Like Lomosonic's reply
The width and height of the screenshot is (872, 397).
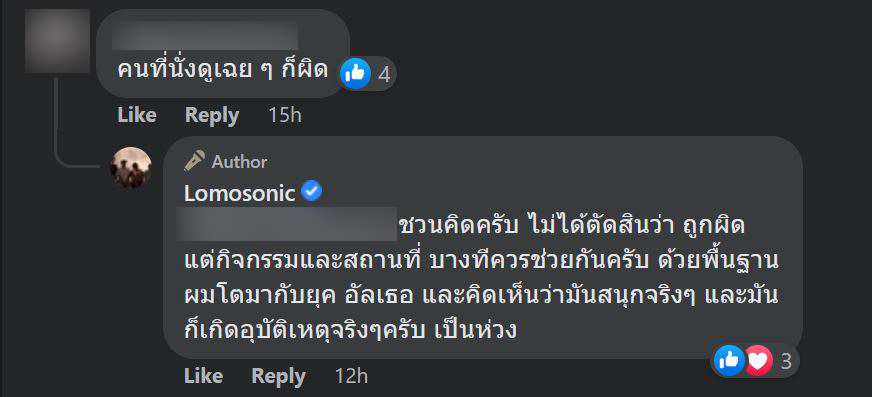[x=204, y=376]
